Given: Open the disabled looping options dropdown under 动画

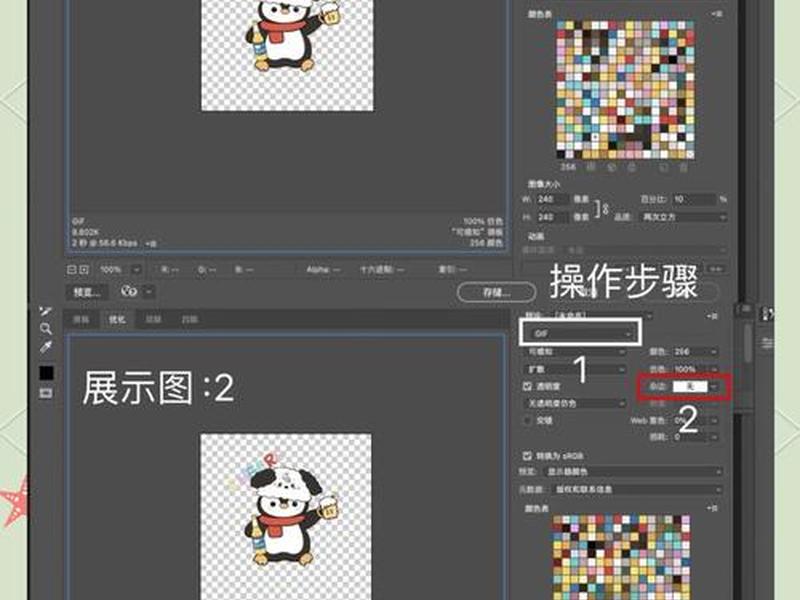Looking at the screenshot, I should (x=646, y=250).
